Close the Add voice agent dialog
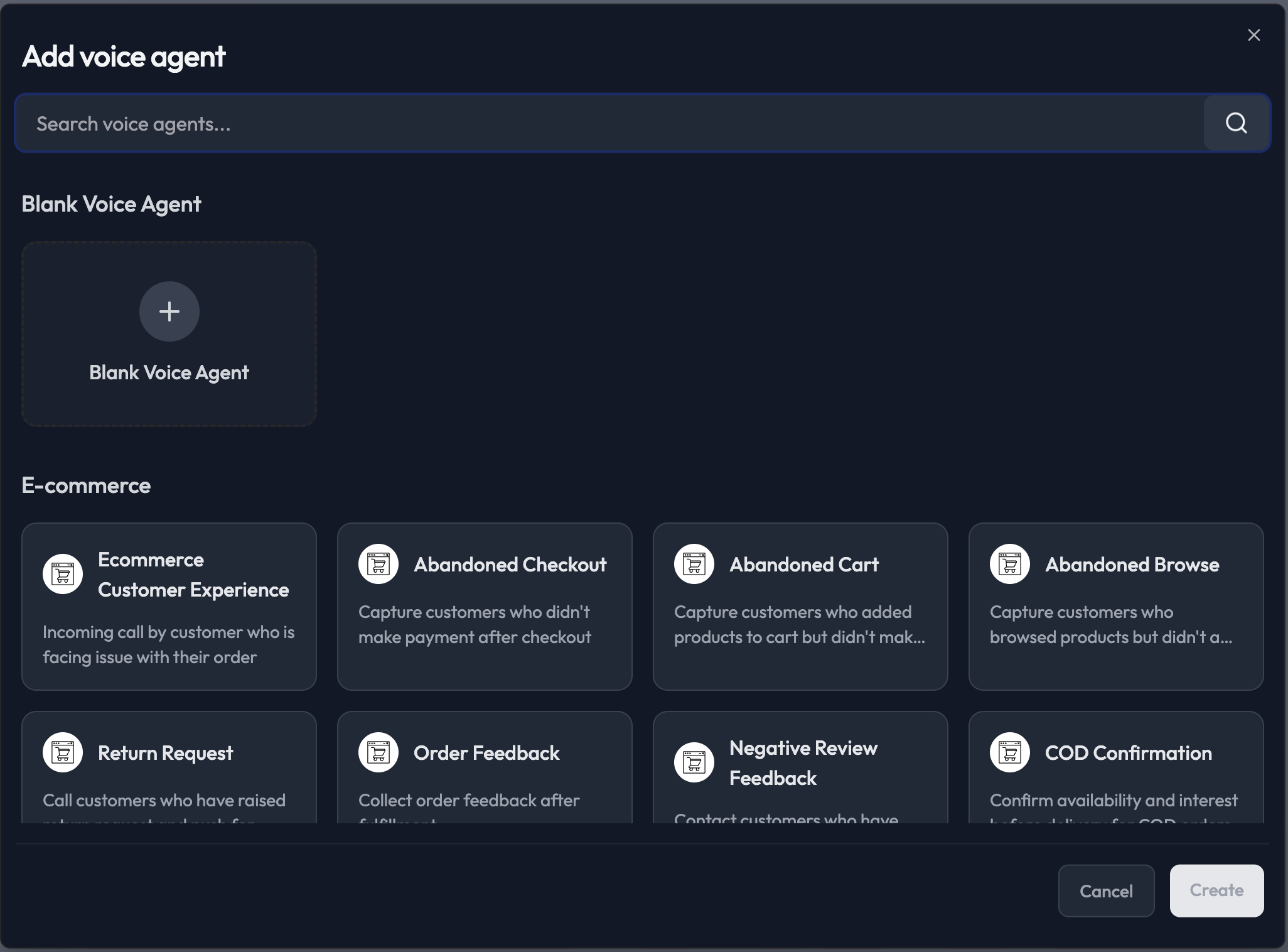Viewport: 1288px width, 952px height. 1253,35
